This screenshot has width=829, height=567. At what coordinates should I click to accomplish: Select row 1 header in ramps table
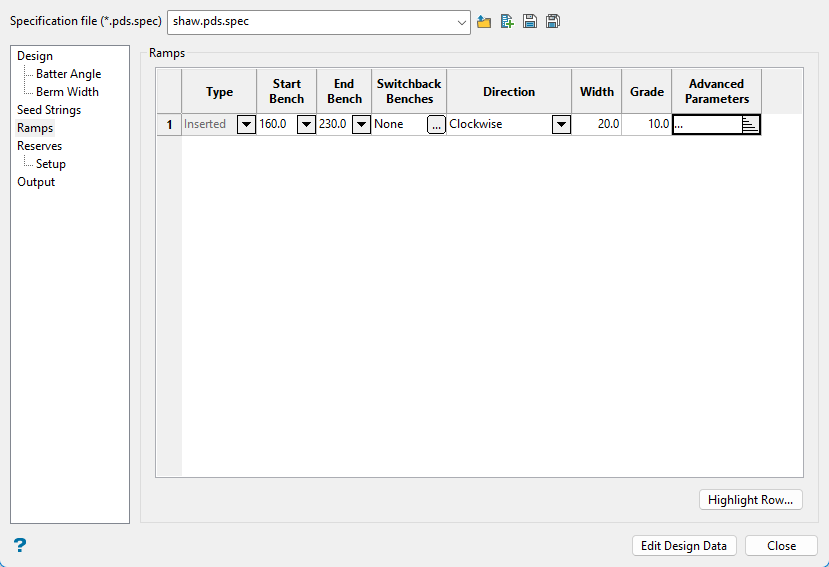[169, 125]
